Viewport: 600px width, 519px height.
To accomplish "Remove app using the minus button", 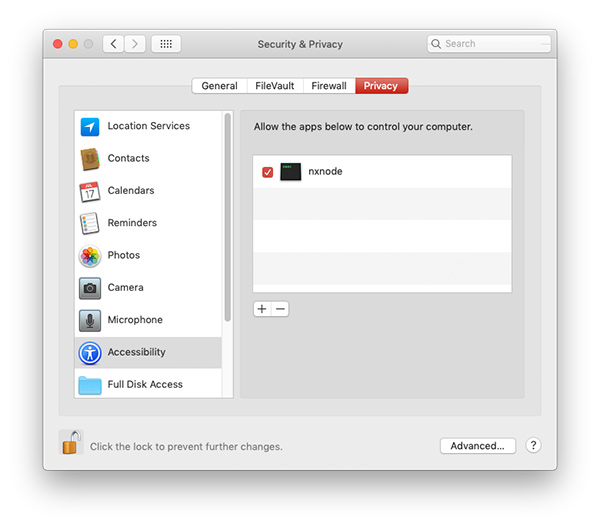I will tap(281, 309).
